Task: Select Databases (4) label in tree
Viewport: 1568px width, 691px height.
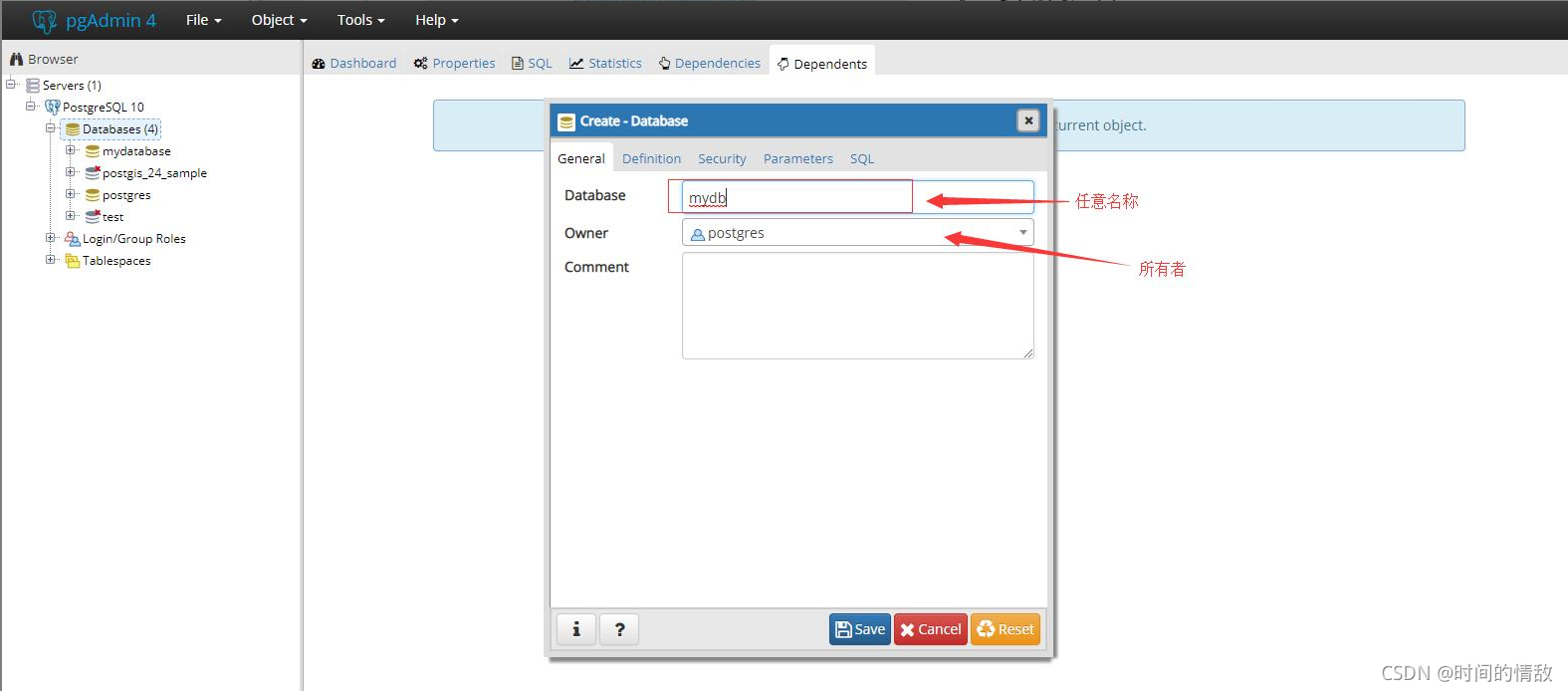Action: point(120,129)
